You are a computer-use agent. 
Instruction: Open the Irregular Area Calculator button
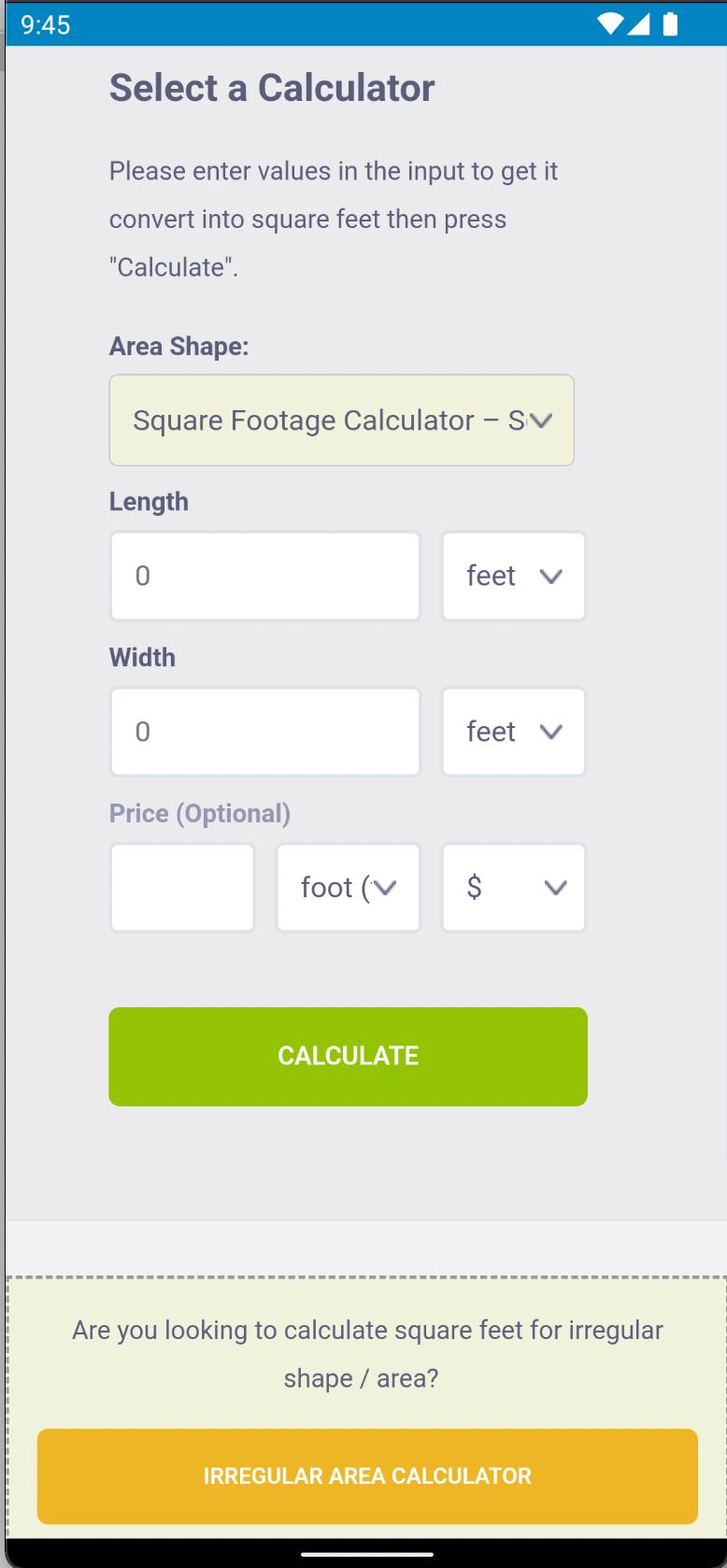point(367,1476)
